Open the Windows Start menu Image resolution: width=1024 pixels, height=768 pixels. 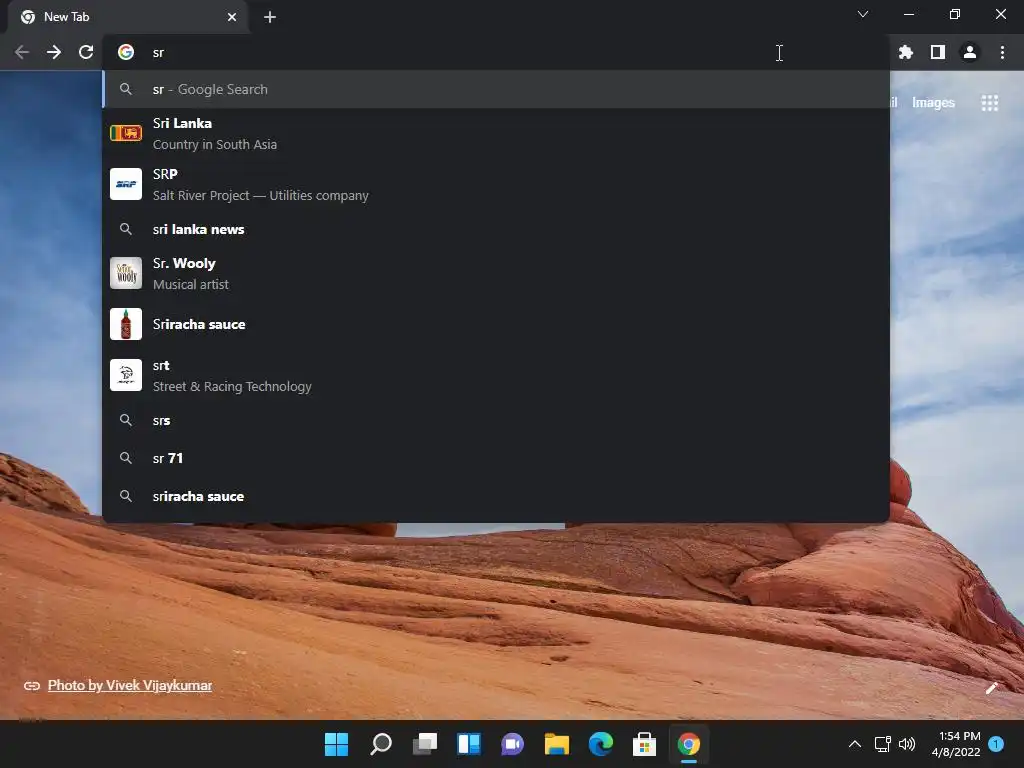(x=336, y=744)
